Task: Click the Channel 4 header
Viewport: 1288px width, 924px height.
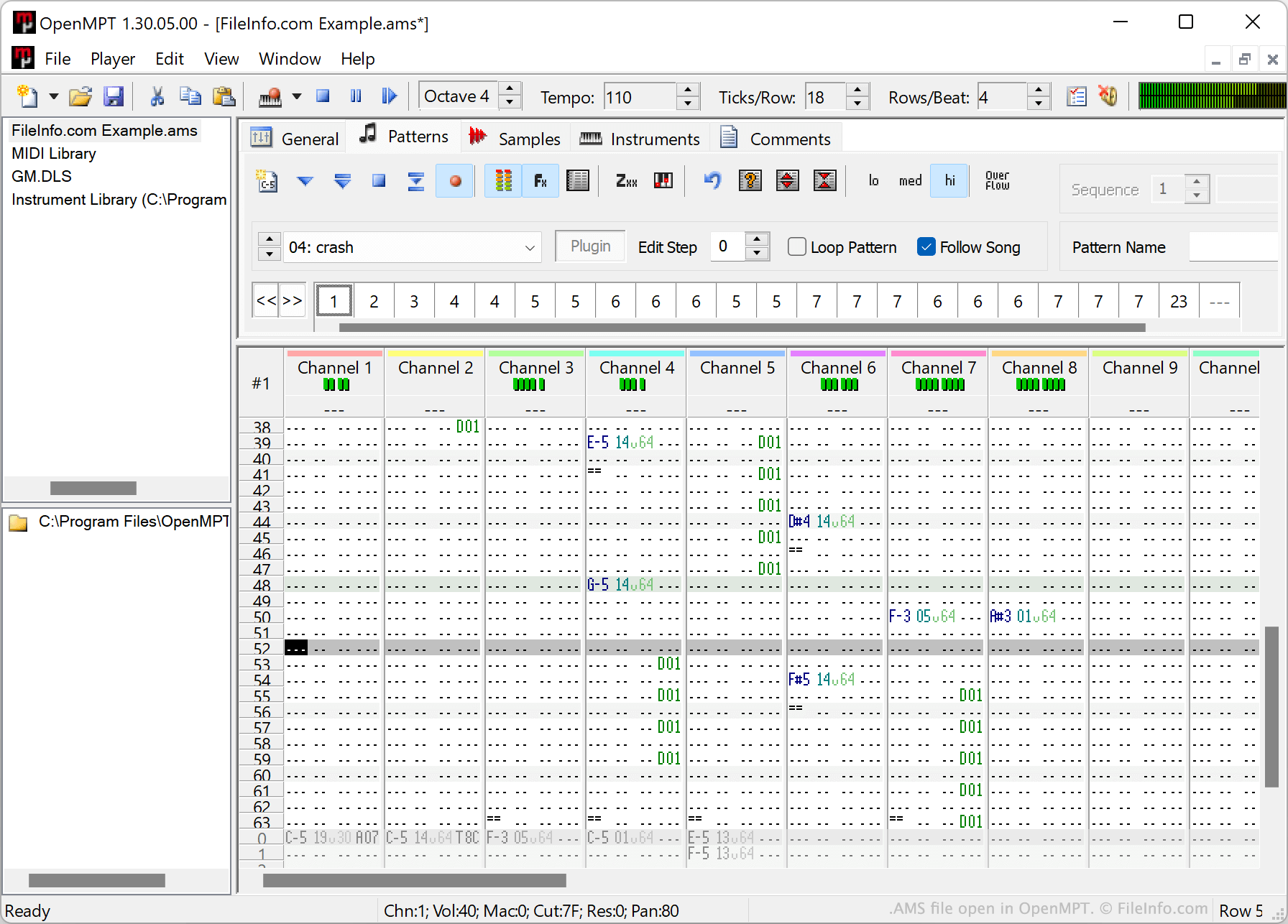Action: (x=636, y=368)
